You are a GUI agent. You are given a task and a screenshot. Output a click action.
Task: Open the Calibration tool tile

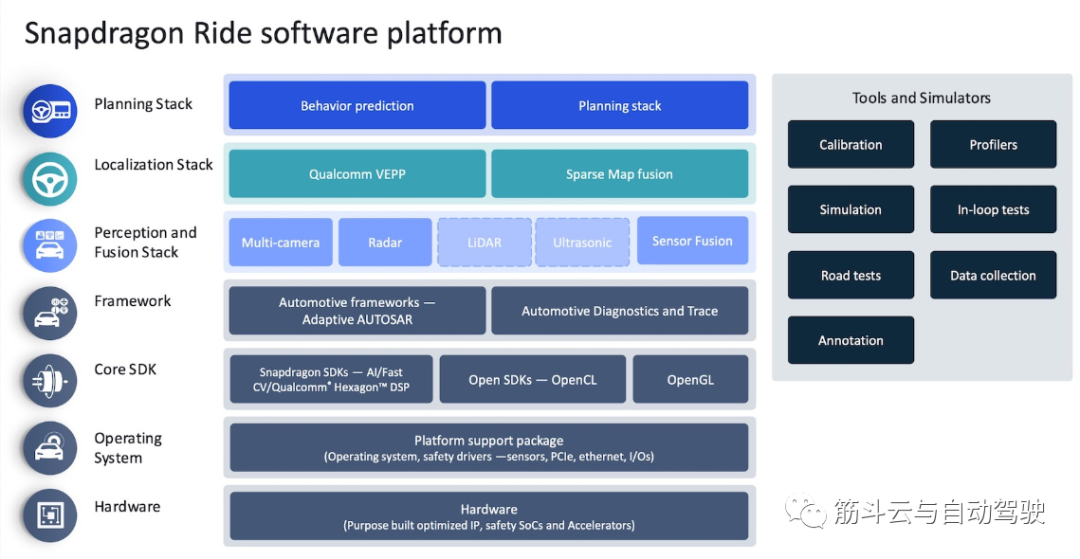click(x=851, y=145)
